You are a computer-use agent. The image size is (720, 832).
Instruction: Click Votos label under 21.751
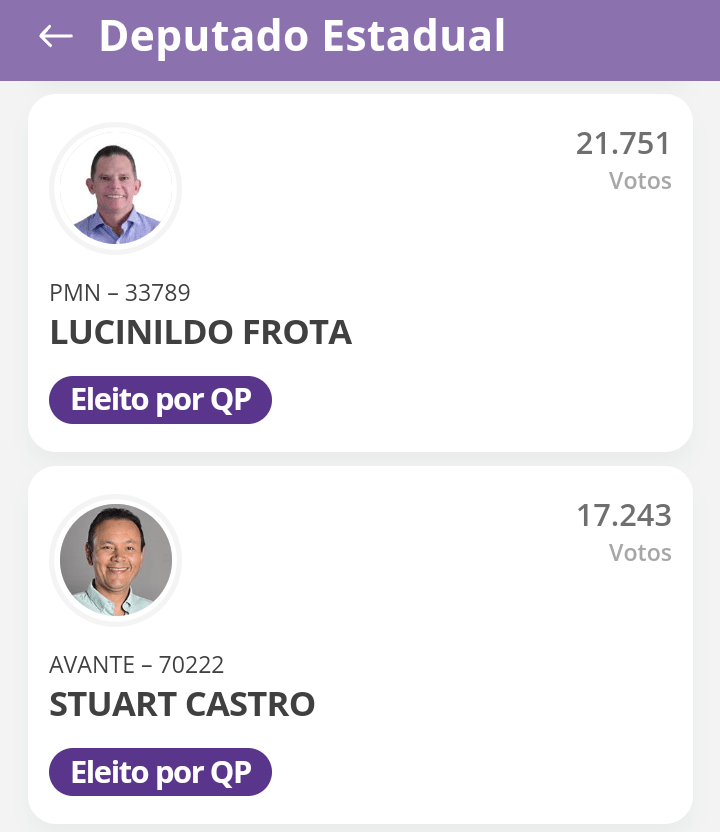tap(640, 181)
